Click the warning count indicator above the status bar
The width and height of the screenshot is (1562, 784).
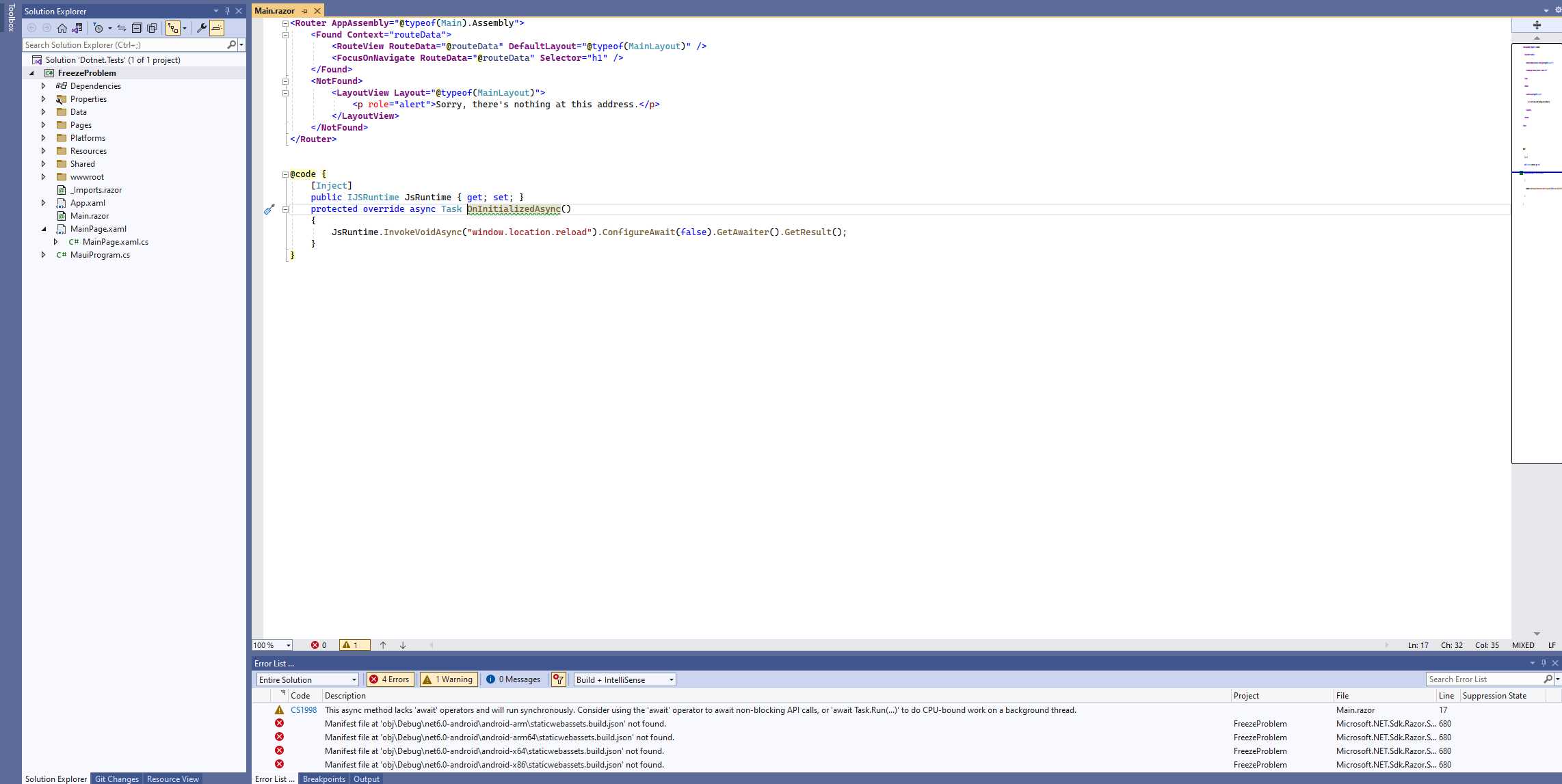[354, 645]
